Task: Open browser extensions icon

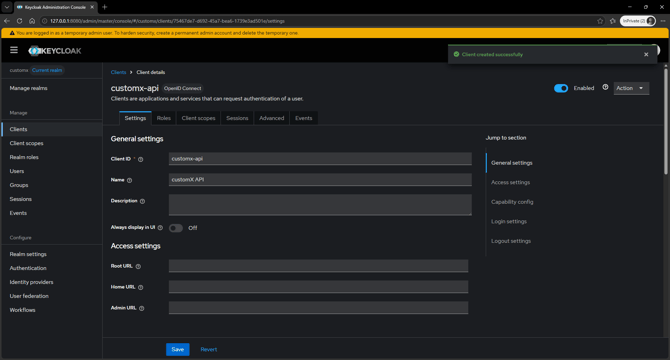Action: (613, 21)
